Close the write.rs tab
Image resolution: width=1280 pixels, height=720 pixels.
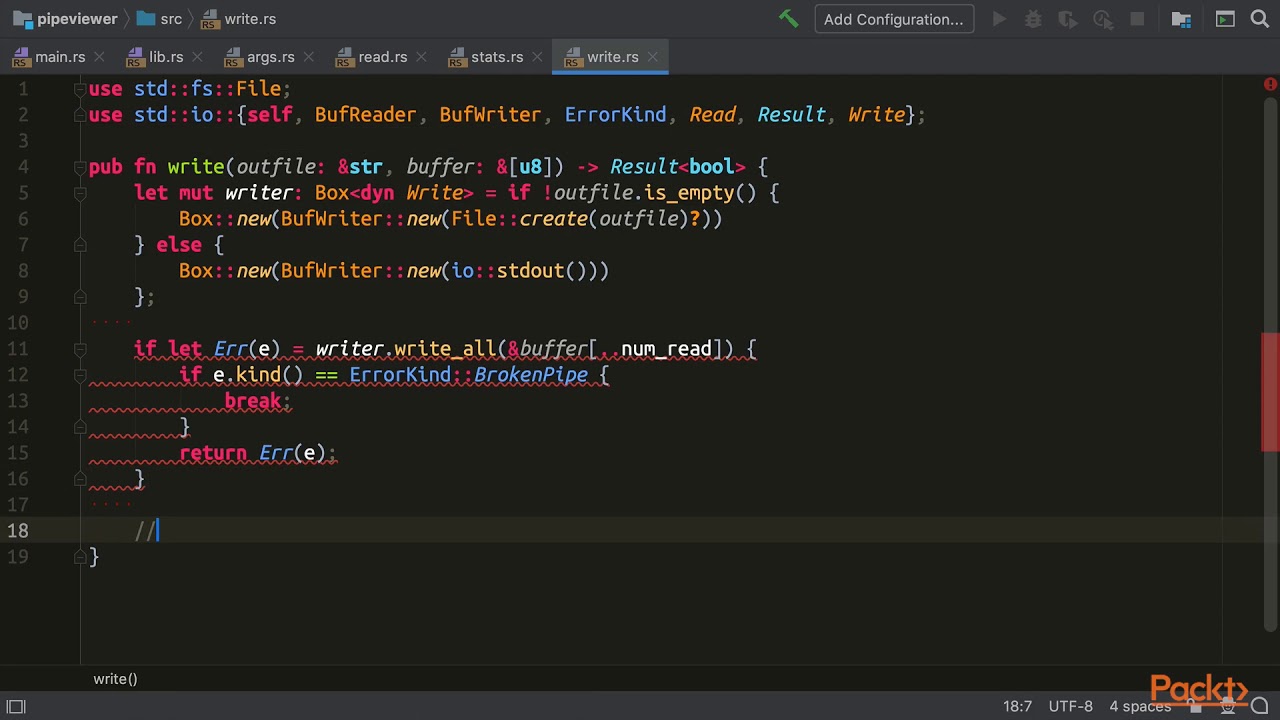pyautogui.click(x=651, y=57)
